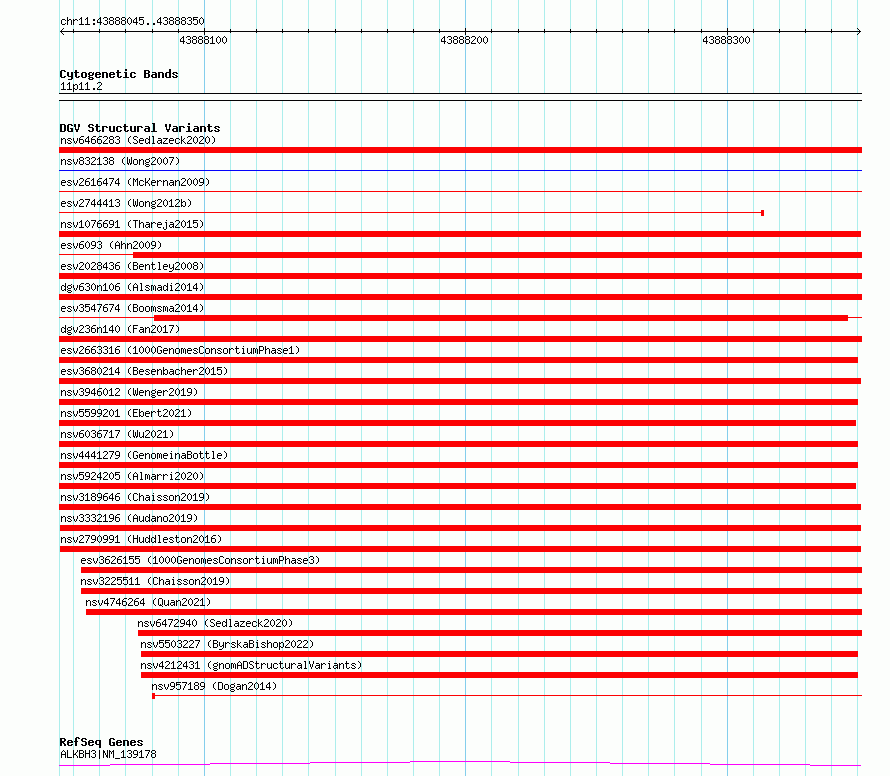Viewport: 890px width, 776px height.
Task: Click the ALKBH3|NM_139178 gene label
Action: 108,754
